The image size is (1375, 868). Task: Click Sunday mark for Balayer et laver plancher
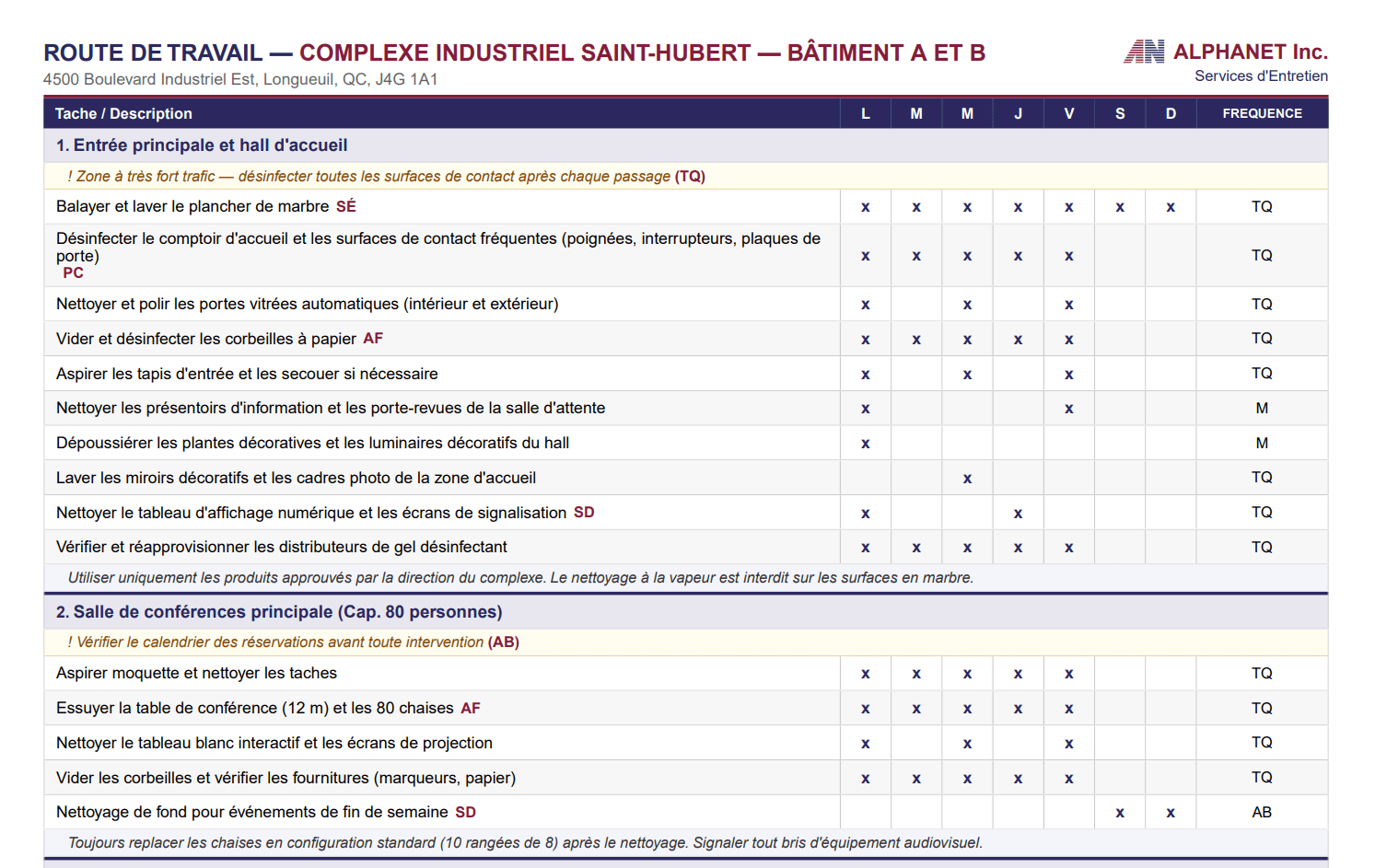pos(1171,207)
